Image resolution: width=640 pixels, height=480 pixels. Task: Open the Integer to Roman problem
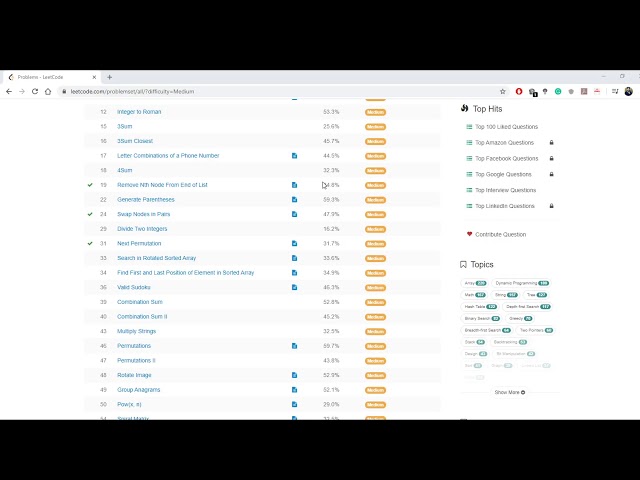tap(139, 112)
